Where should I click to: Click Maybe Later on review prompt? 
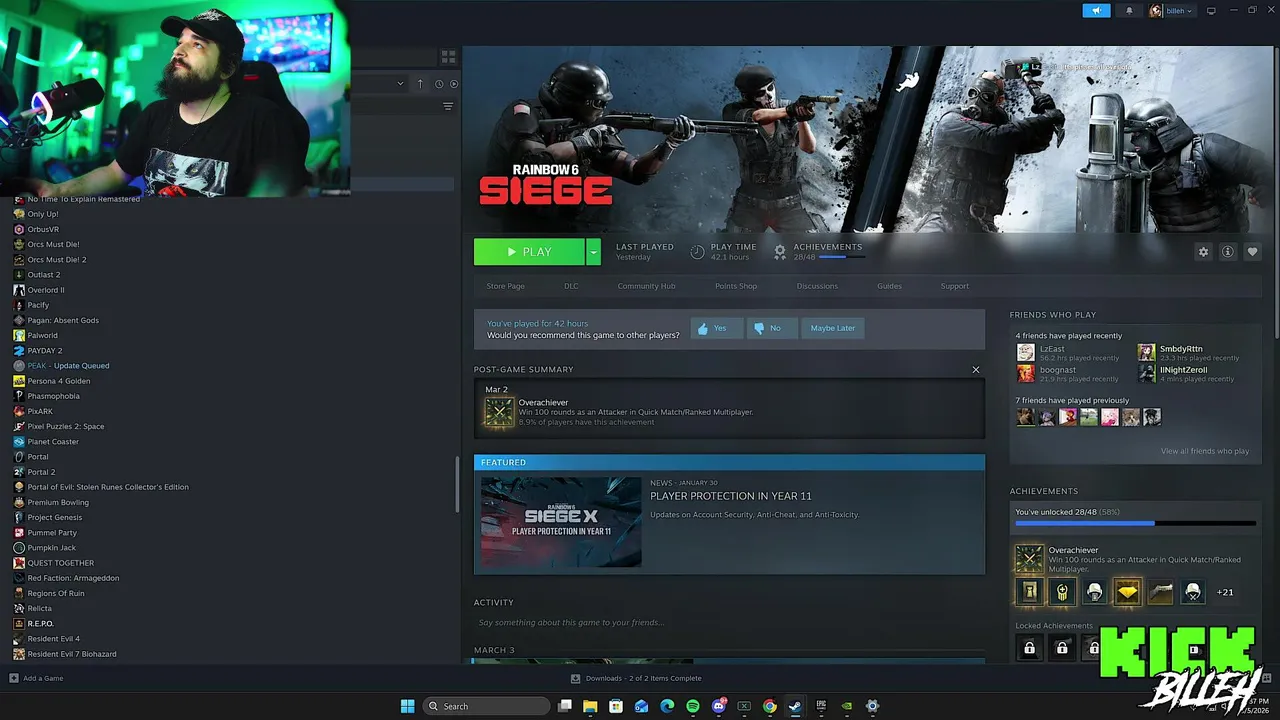tap(833, 328)
